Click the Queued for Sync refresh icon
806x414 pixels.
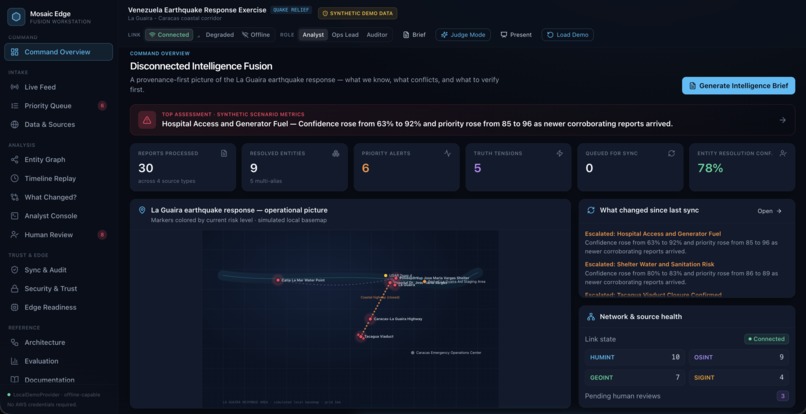click(x=671, y=153)
